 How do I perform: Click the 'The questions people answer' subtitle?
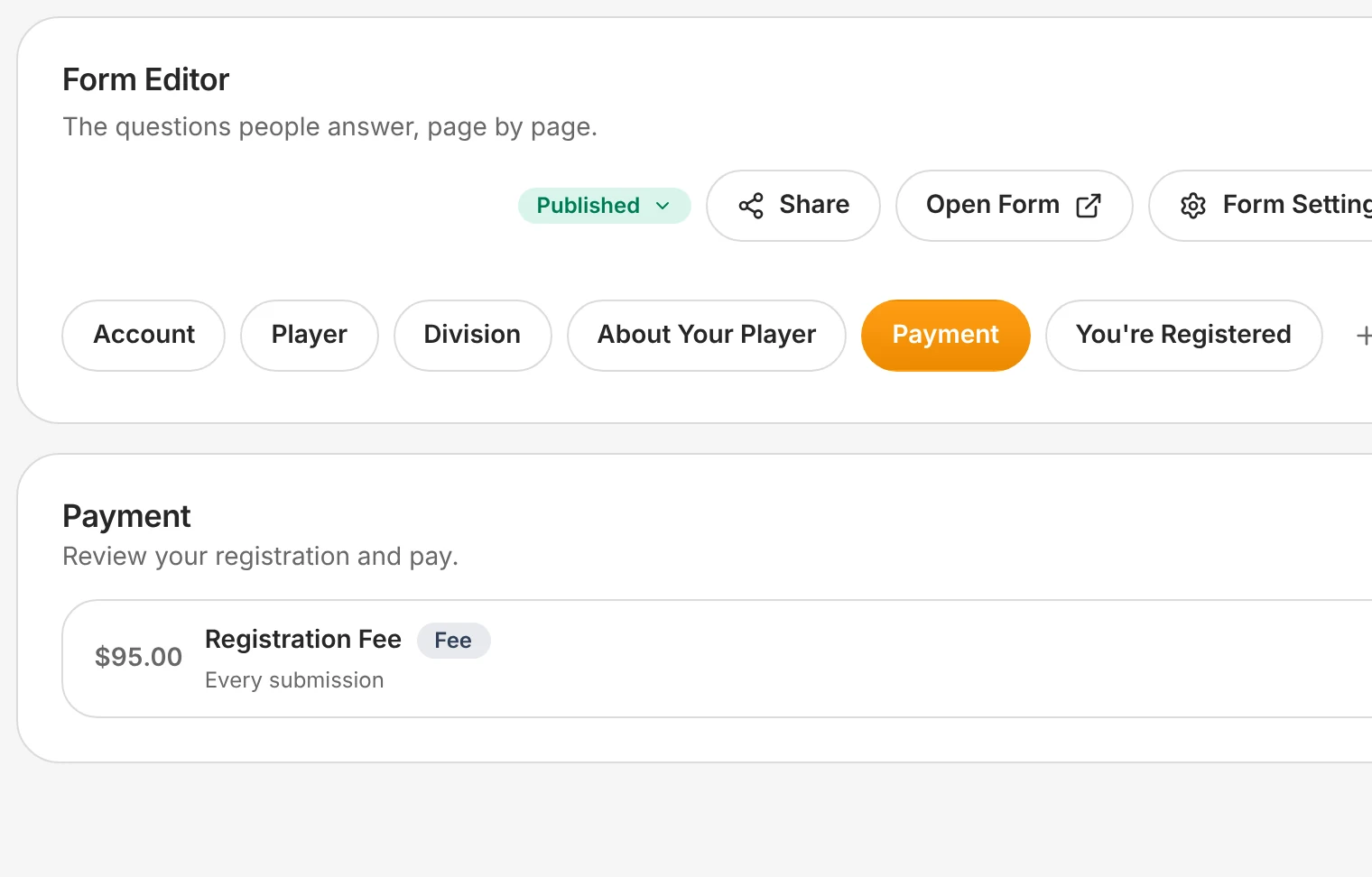tap(329, 127)
